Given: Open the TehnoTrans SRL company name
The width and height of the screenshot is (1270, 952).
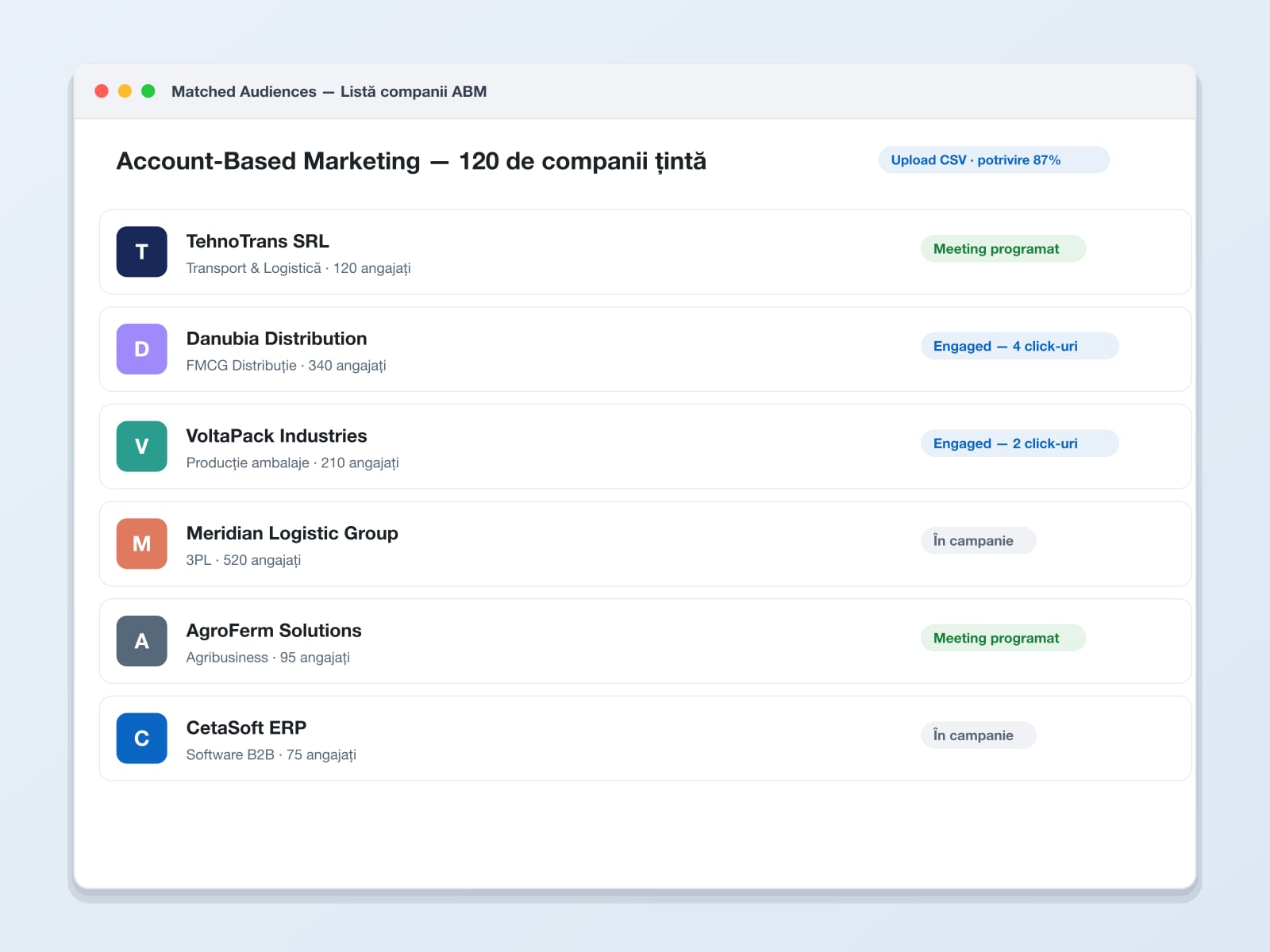Looking at the screenshot, I should point(257,241).
